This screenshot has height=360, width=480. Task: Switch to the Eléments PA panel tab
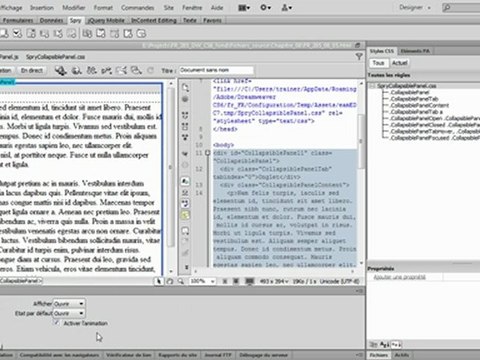click(x=415, y=51)
